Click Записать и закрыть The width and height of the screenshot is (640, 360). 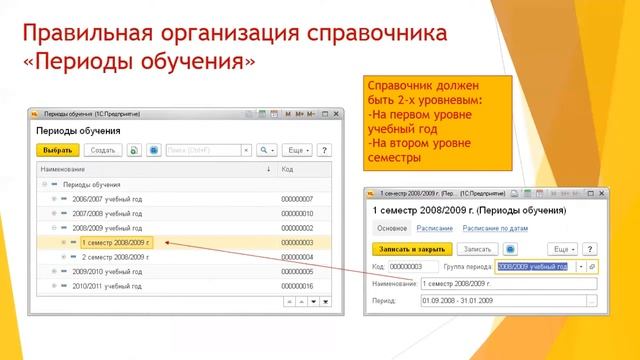point(412,249)
